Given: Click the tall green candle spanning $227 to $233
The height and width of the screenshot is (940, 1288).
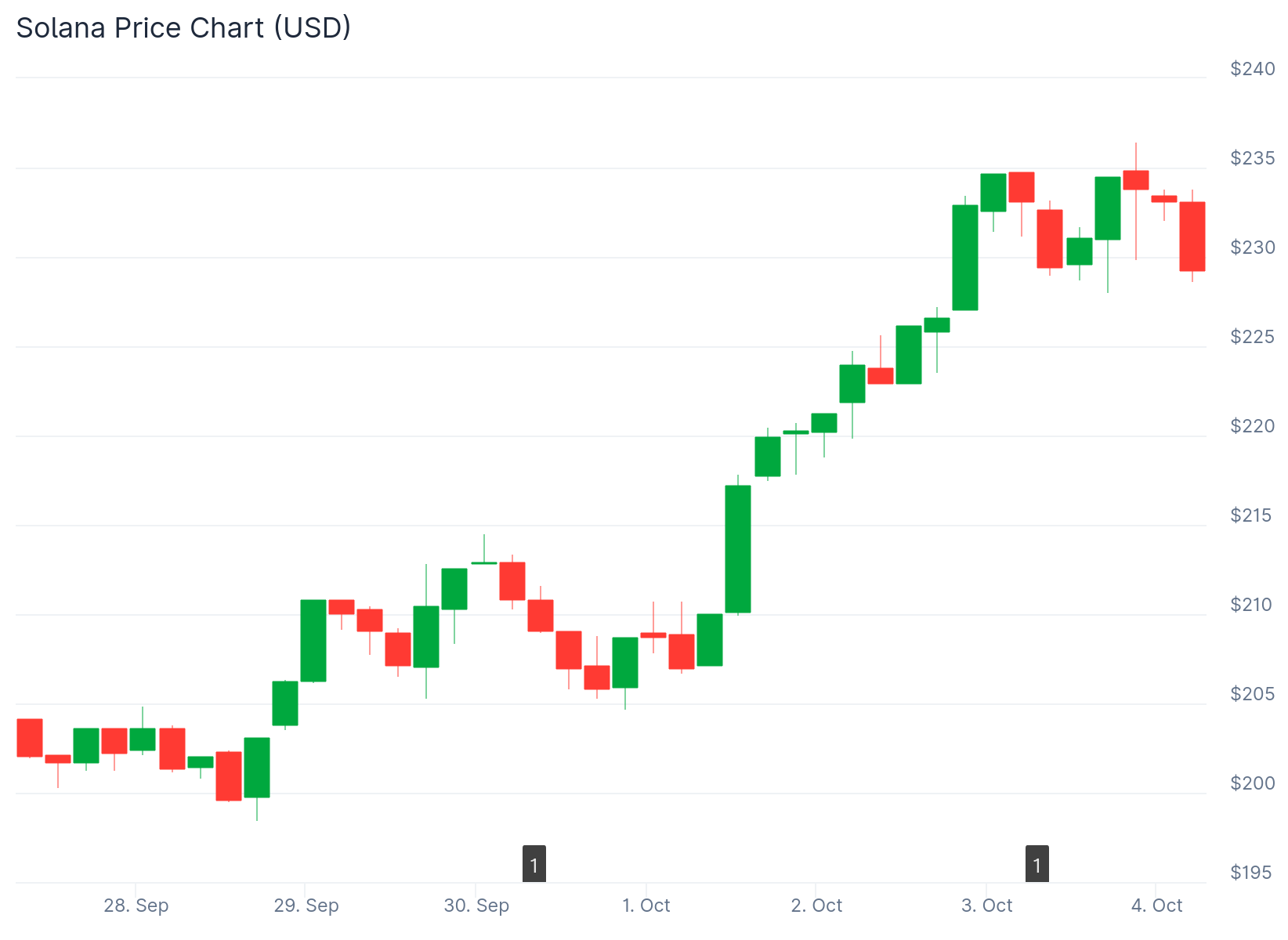Looking at the screenshot, I should click(x=965, y=258).
